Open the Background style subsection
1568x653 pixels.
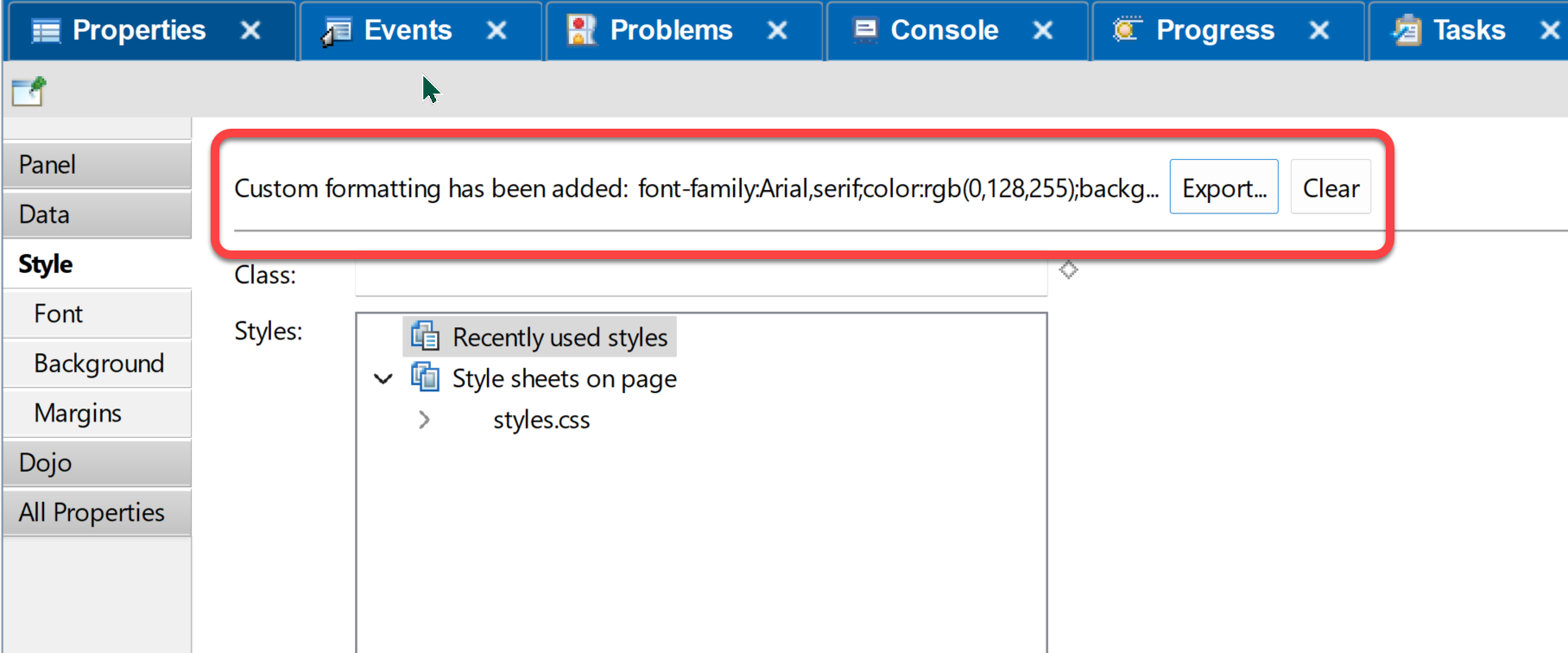point(97,364)
